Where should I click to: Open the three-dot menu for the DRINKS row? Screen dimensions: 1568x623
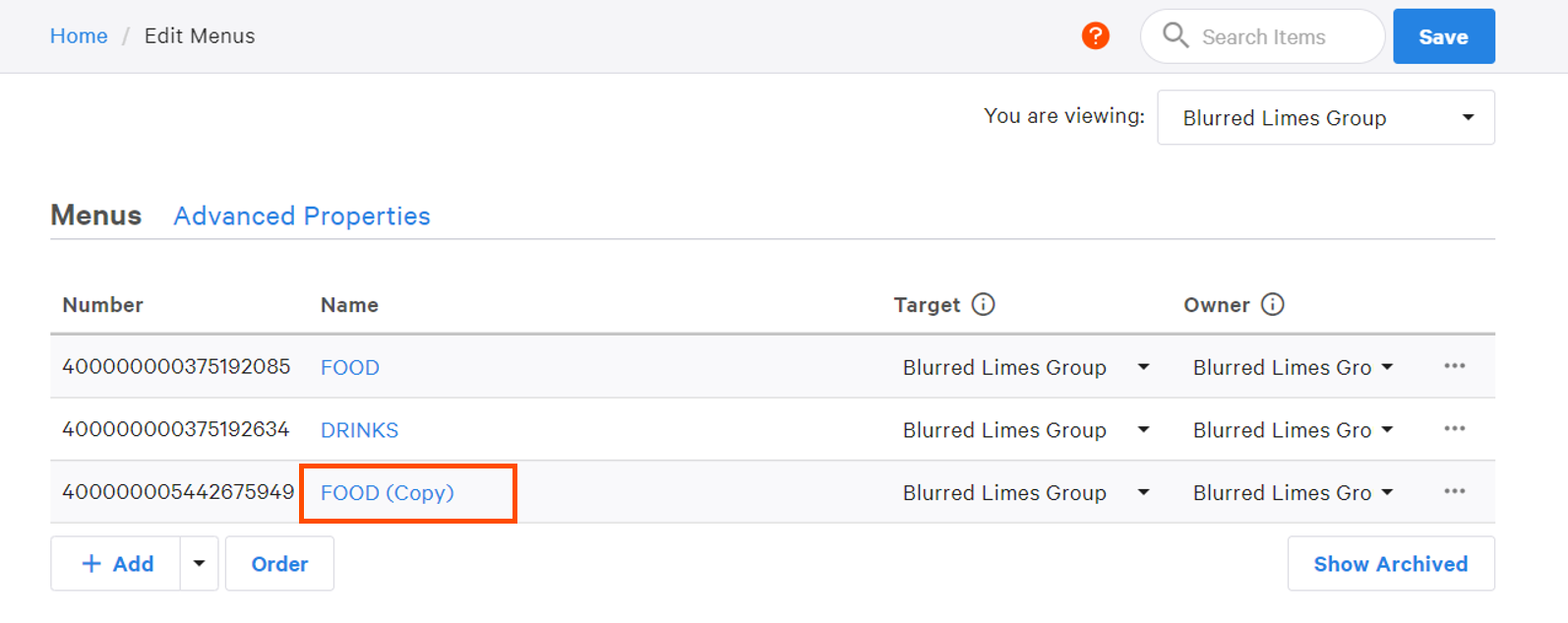1454,429
